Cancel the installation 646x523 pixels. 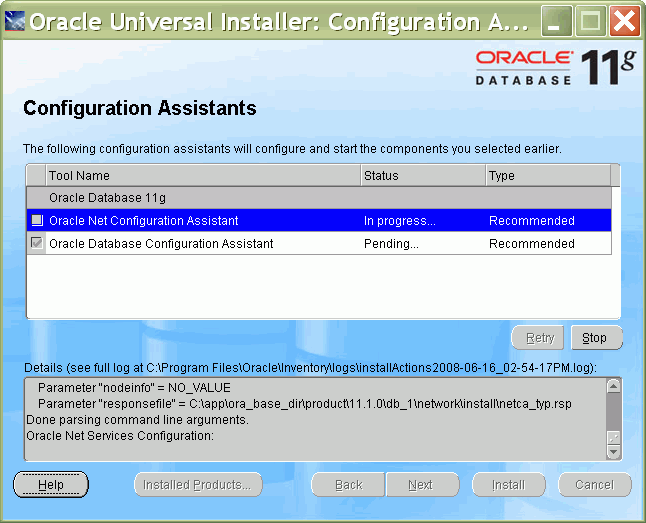[595, 485]
